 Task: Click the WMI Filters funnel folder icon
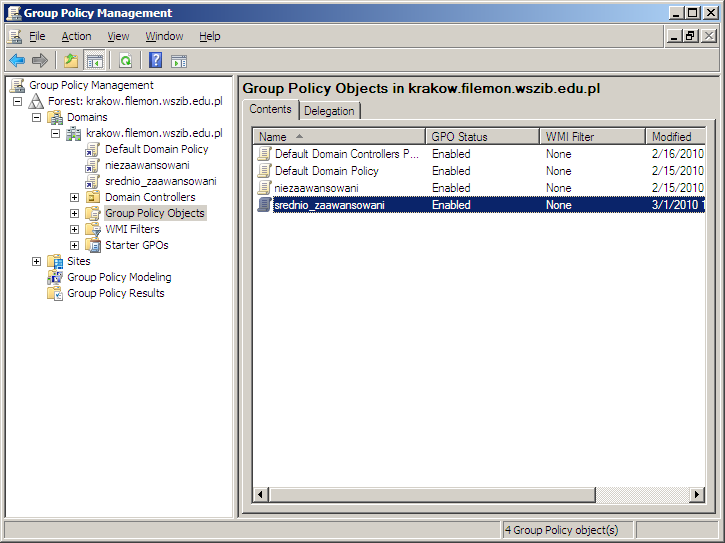click(x=93, y=229)
